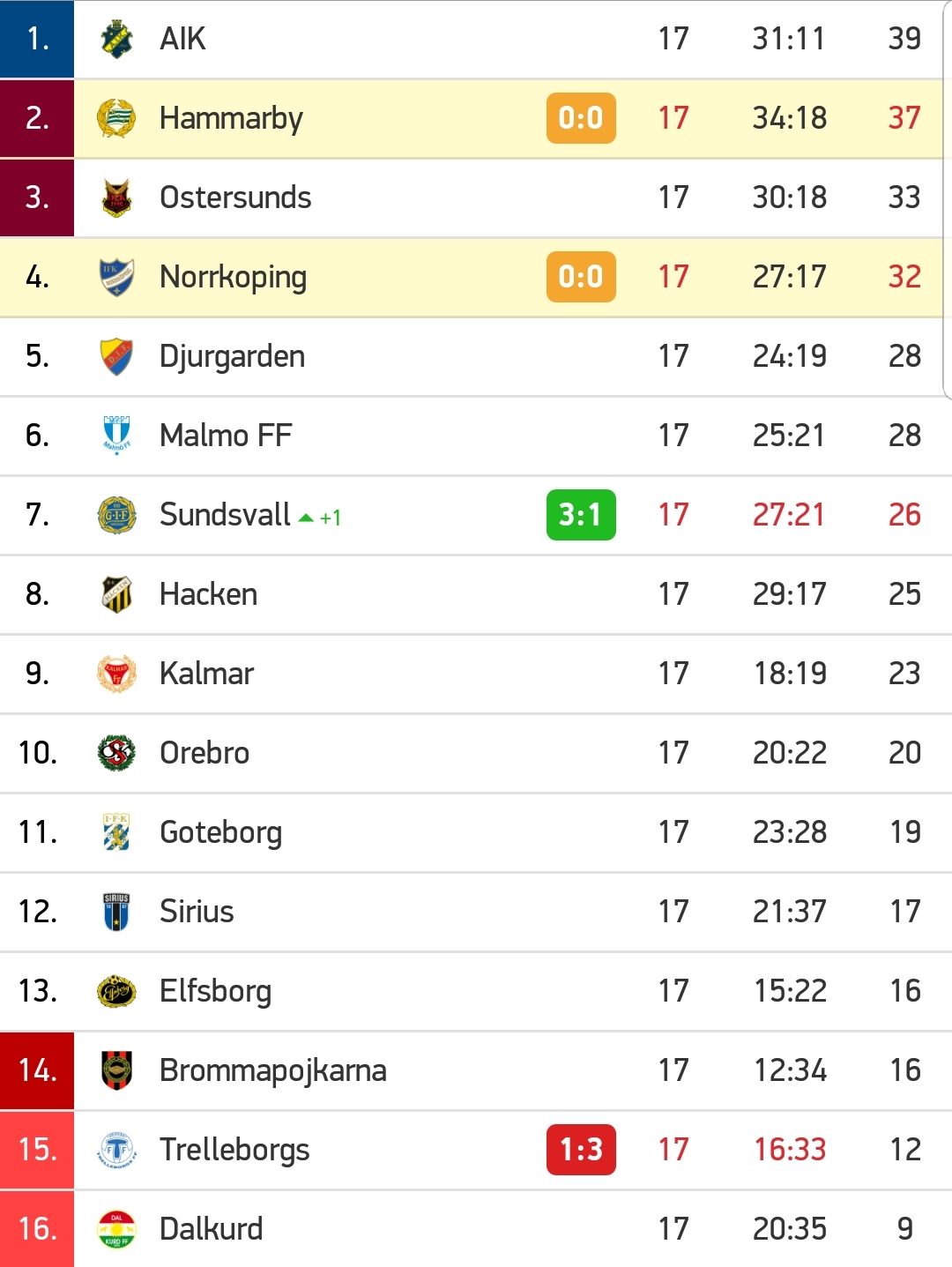Image resolution: width=952 pixels, height=1267 pixels.
Task: Open the Elfsborg team row
Action: coord(476,991)
